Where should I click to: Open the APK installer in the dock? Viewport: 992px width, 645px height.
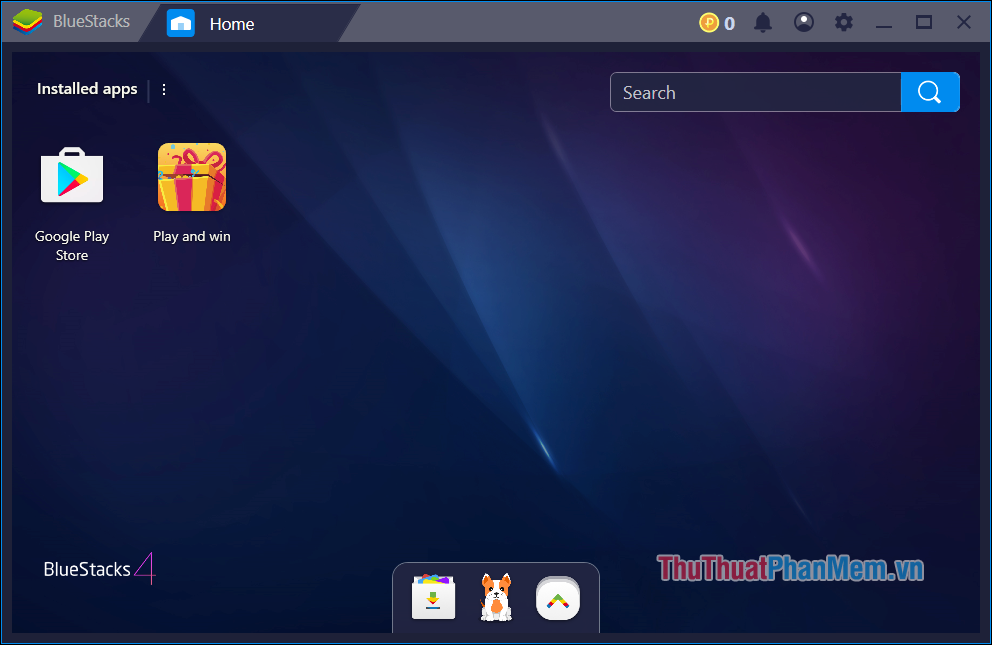[433, 598]
